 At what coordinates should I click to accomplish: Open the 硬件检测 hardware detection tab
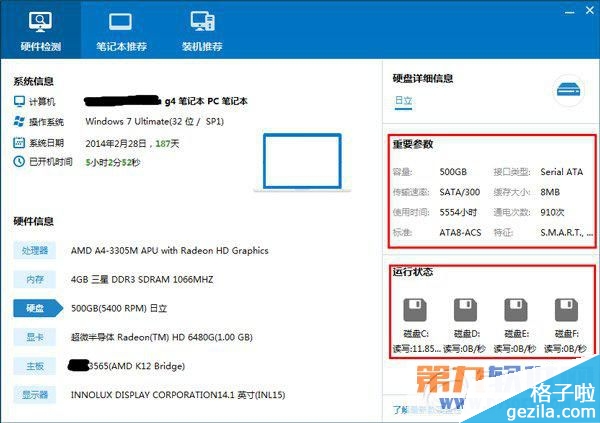coord(41,29)
